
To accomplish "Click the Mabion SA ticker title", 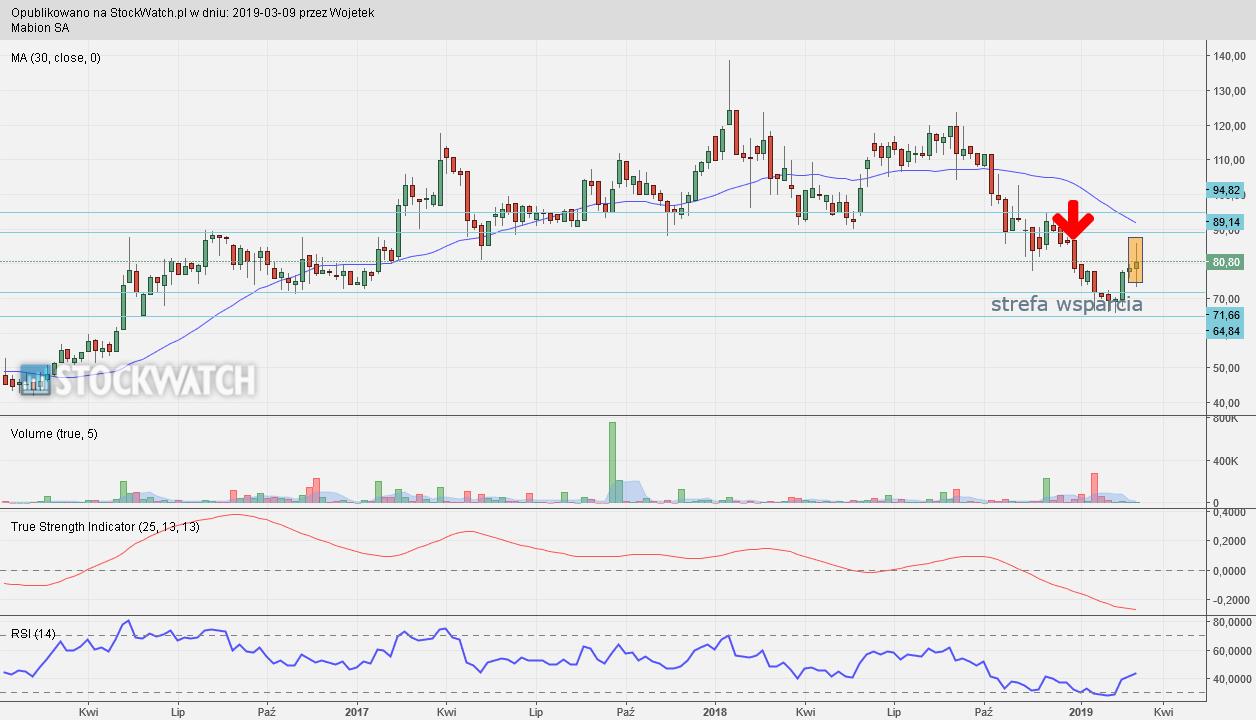I will [x=40, y=28].
